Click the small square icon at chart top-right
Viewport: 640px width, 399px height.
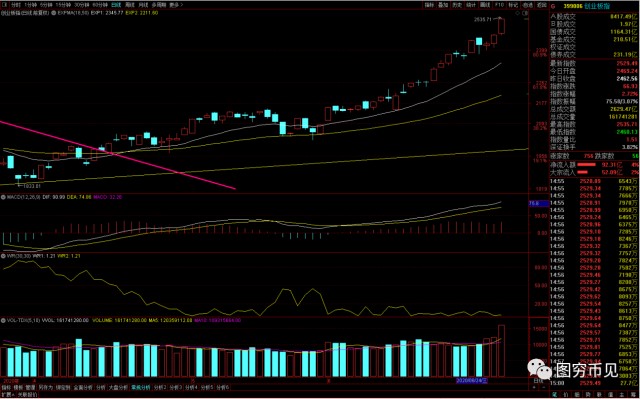(525, 13)
